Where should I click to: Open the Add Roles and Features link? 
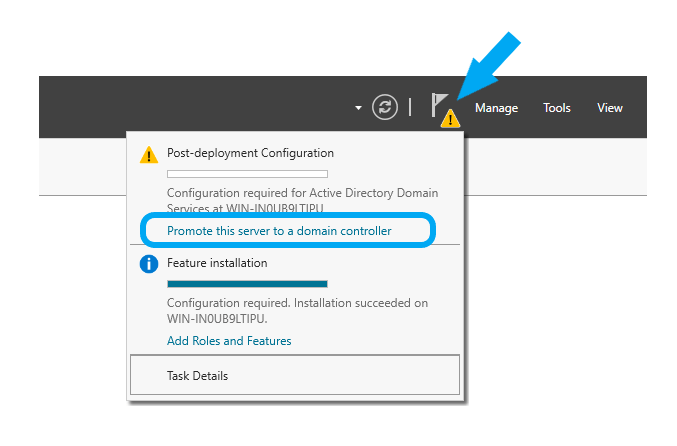point(229,341)
